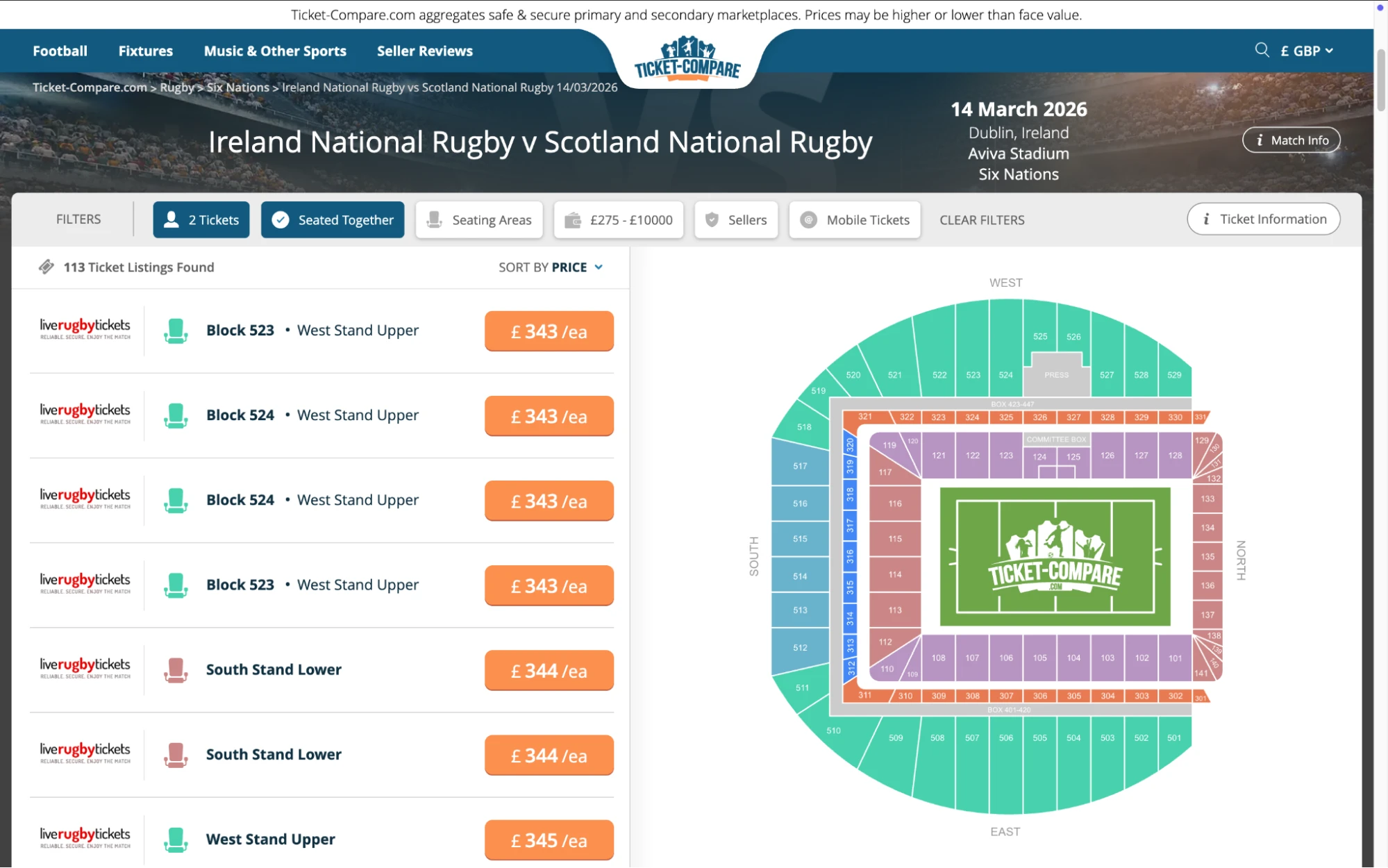The width and height of the screenshot is (1388, 868).
Task: Click the green seat icon on Block 523 listing
Action: 175,331
